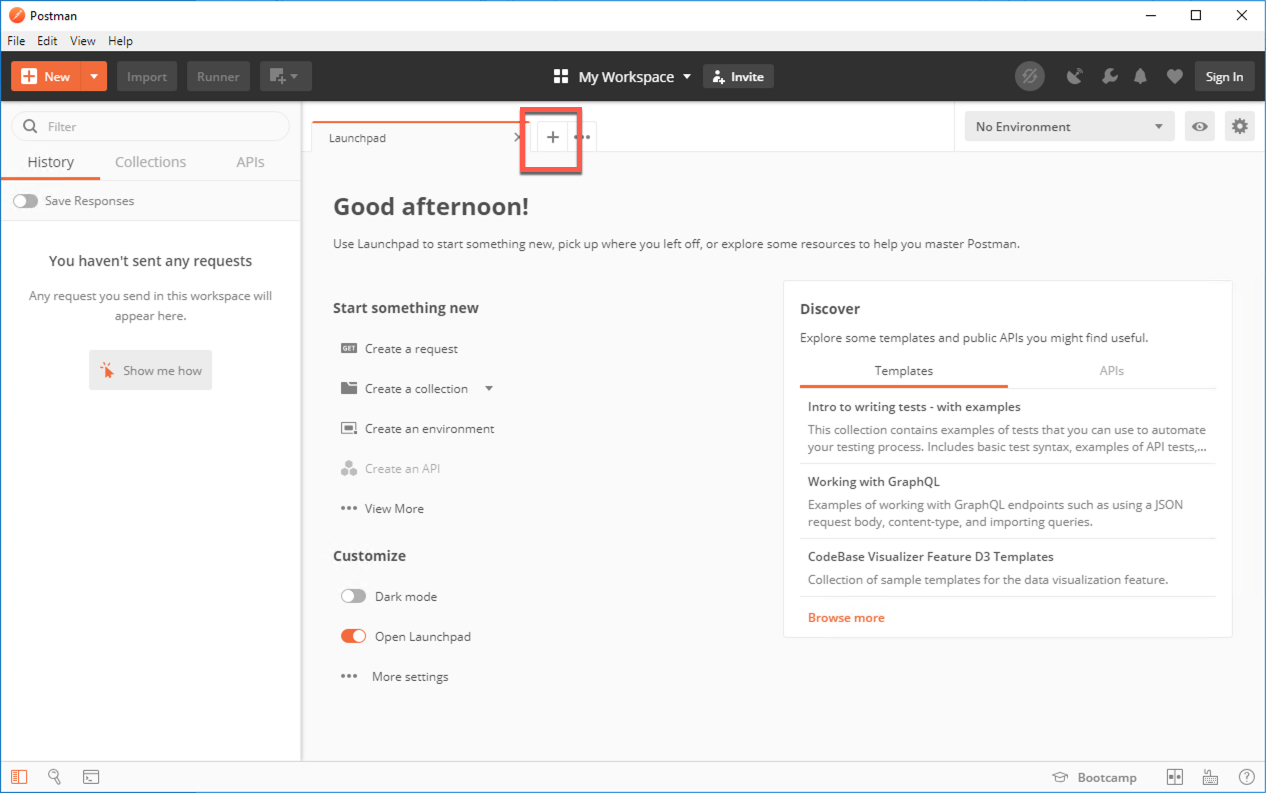Open notifications bell icon
Image resolution: width=1266 pixels, height=793 pixels.
(x=1140, y=77)
